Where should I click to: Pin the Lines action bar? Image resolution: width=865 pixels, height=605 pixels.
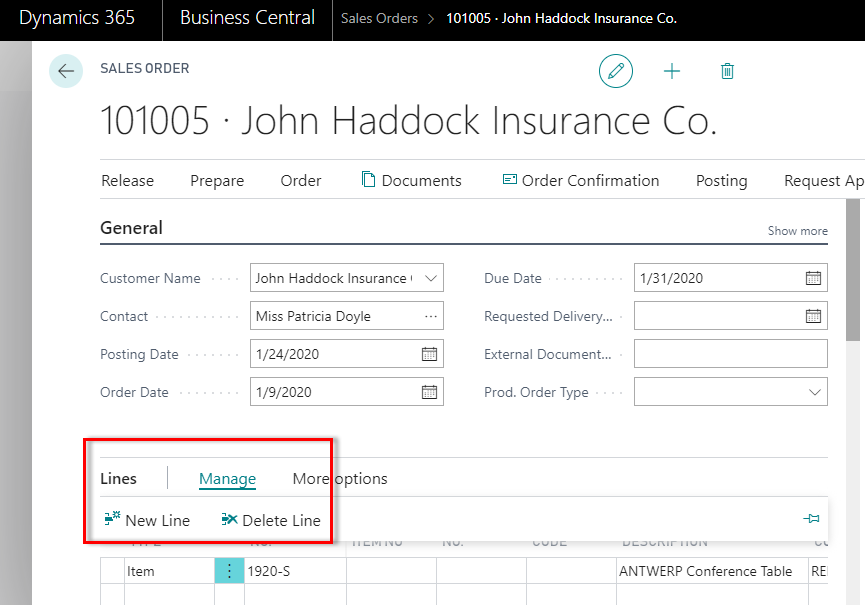811,519
